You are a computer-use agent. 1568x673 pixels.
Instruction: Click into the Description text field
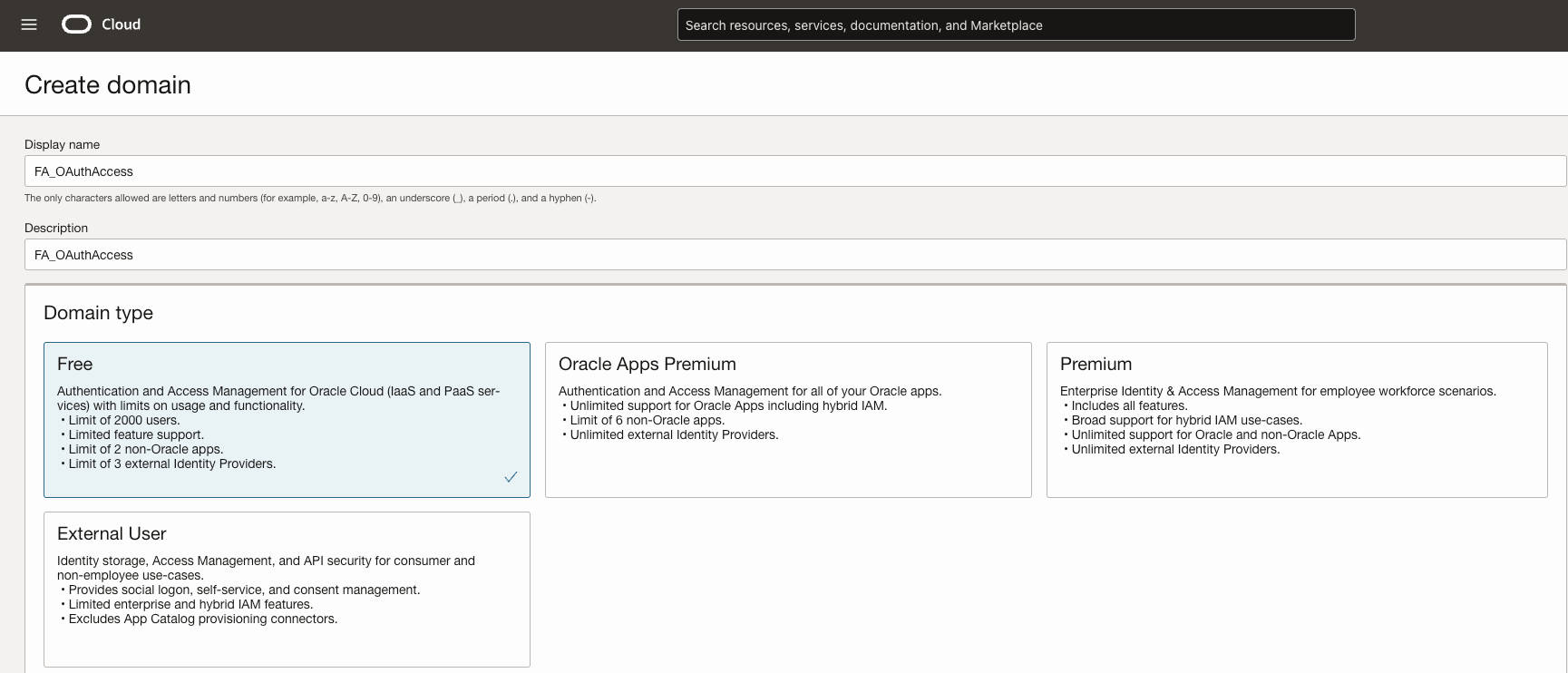coord(794,255)
